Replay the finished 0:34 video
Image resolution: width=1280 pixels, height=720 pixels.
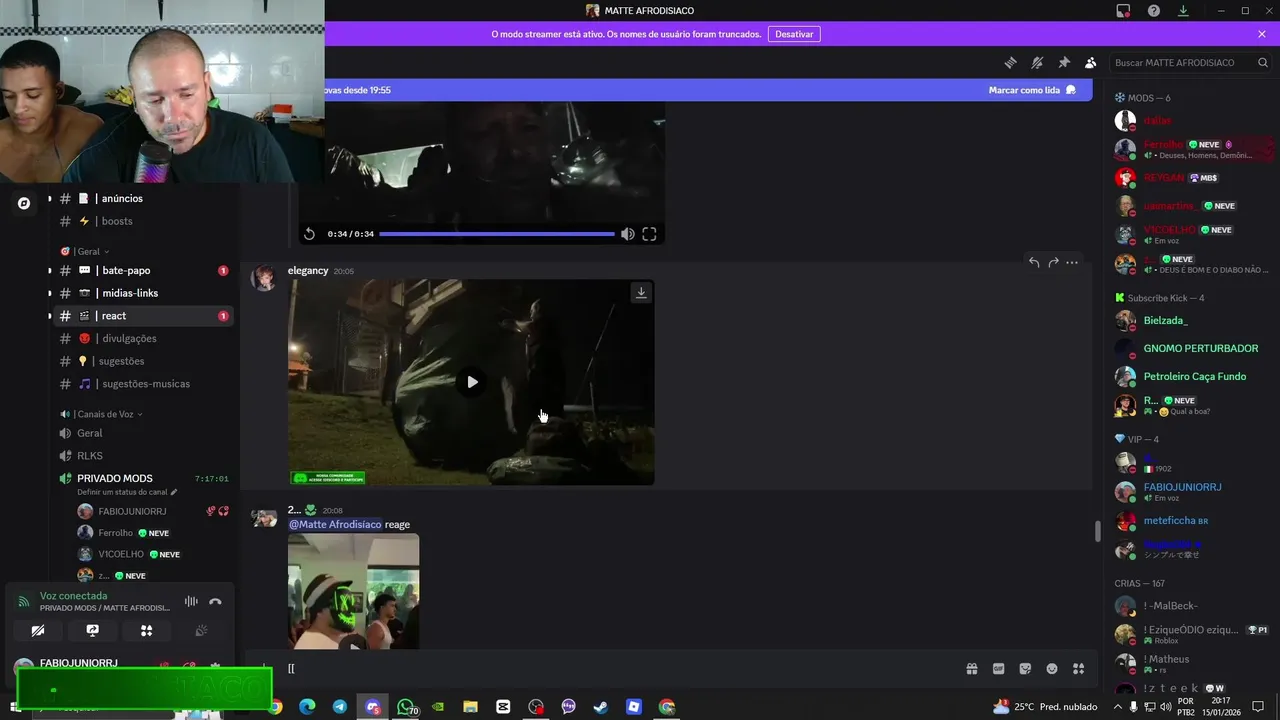(310, 234)
